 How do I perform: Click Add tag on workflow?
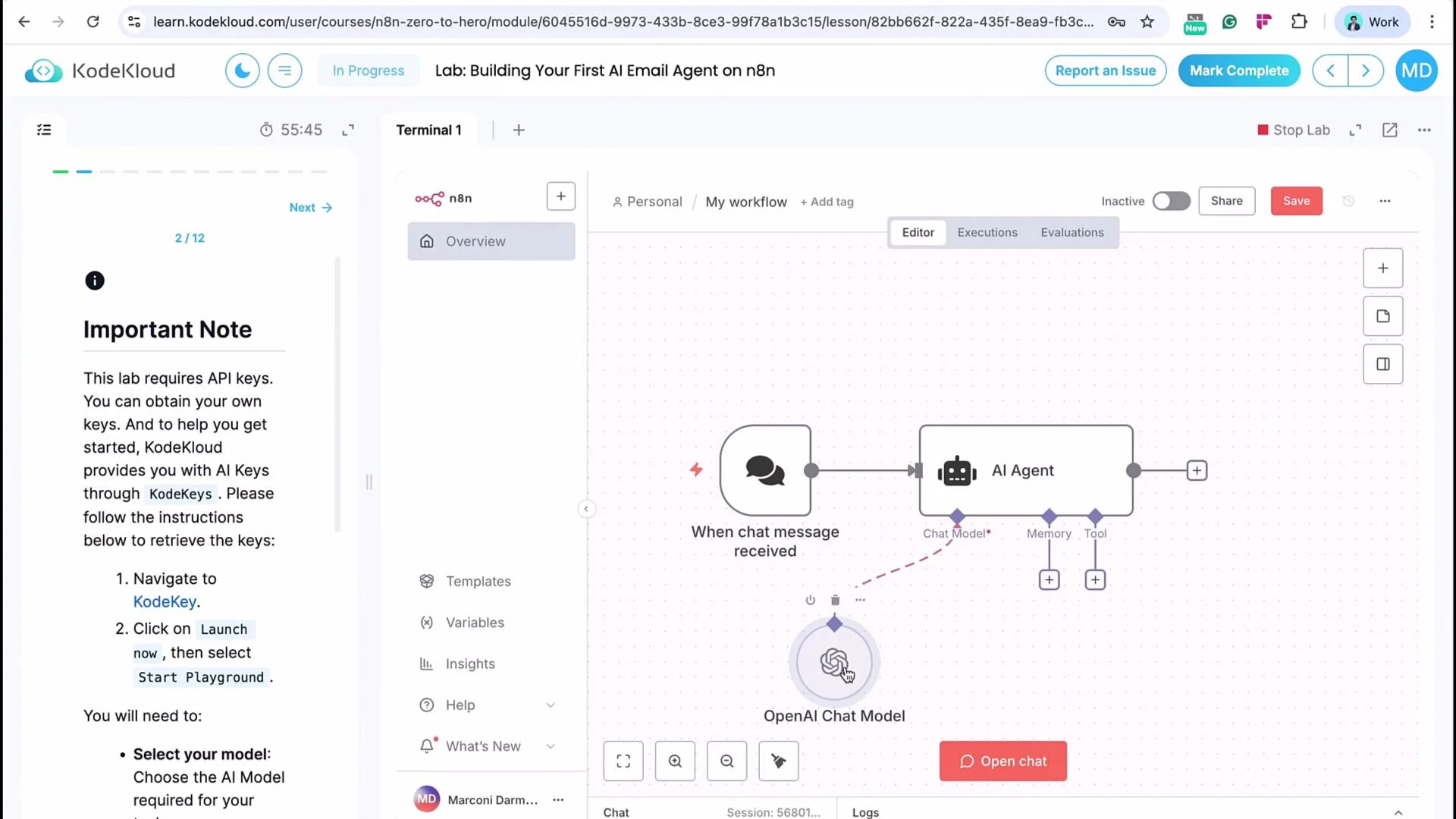pyautogui.click(x=827, y=202)
